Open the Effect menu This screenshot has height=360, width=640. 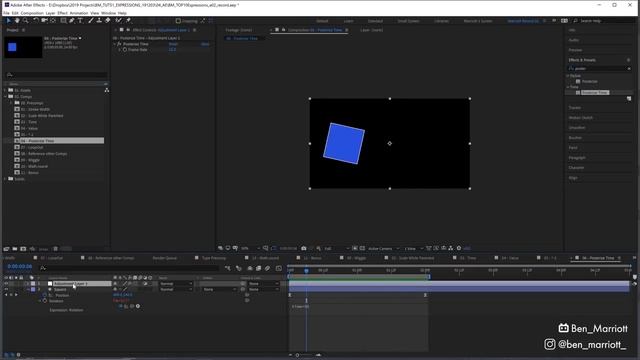click(62, 13)
